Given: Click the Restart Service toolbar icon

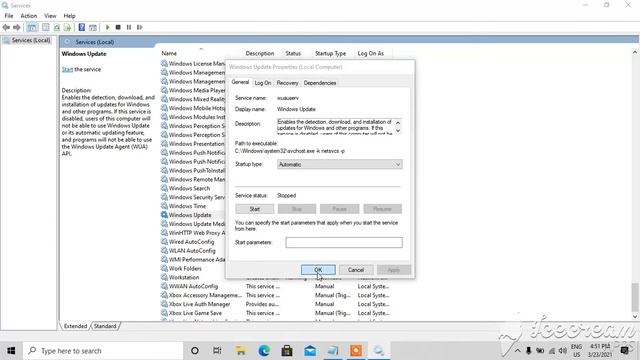Looking at the screenshot, I should 140,27.
